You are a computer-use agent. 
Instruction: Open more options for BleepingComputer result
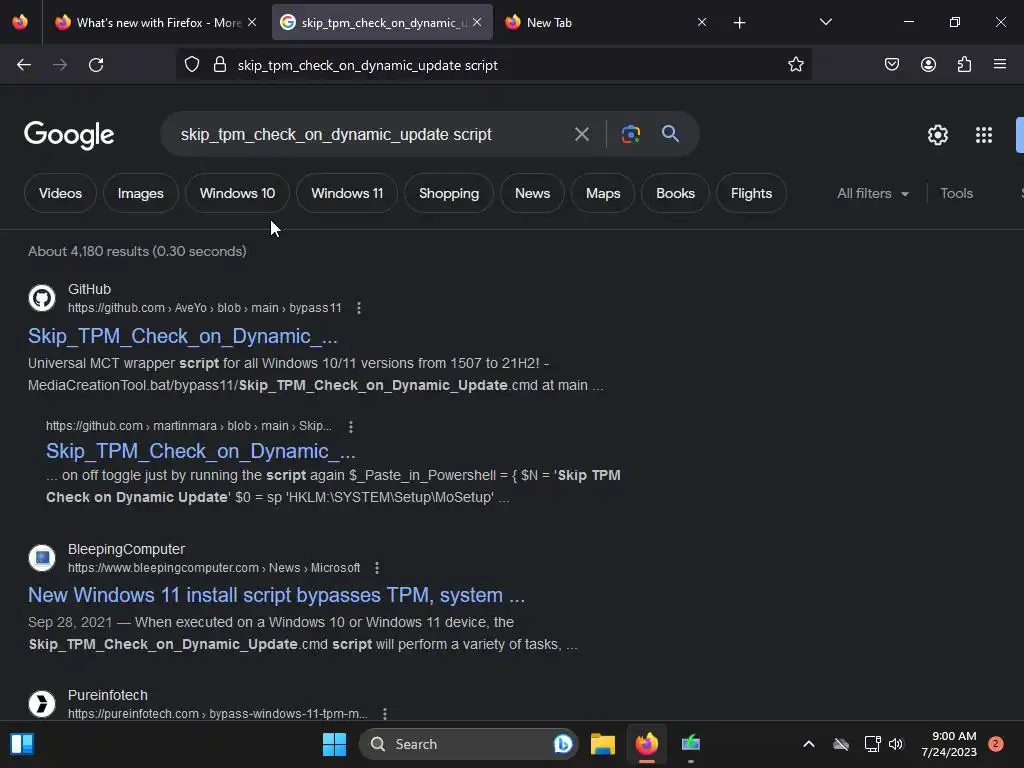click(377, 568)
